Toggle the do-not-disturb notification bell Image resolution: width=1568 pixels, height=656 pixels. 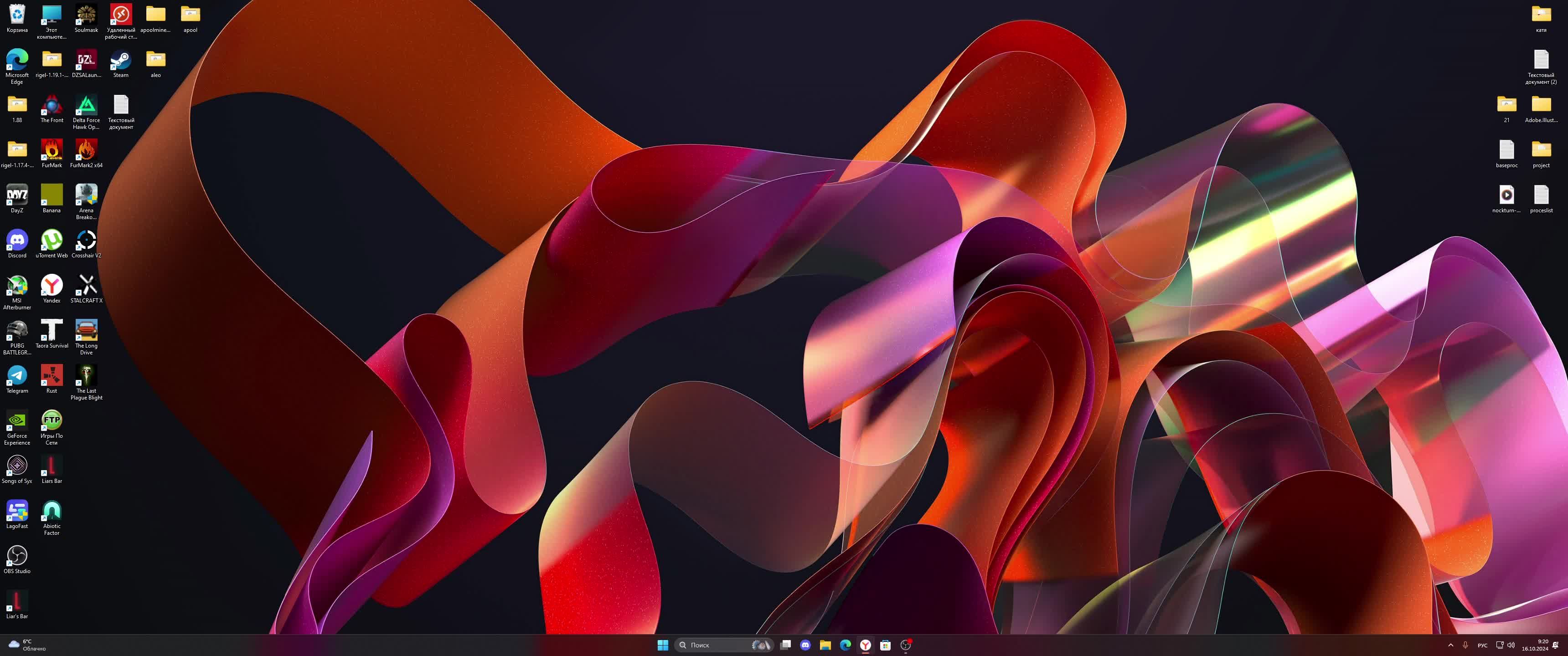coord(1555,645)
